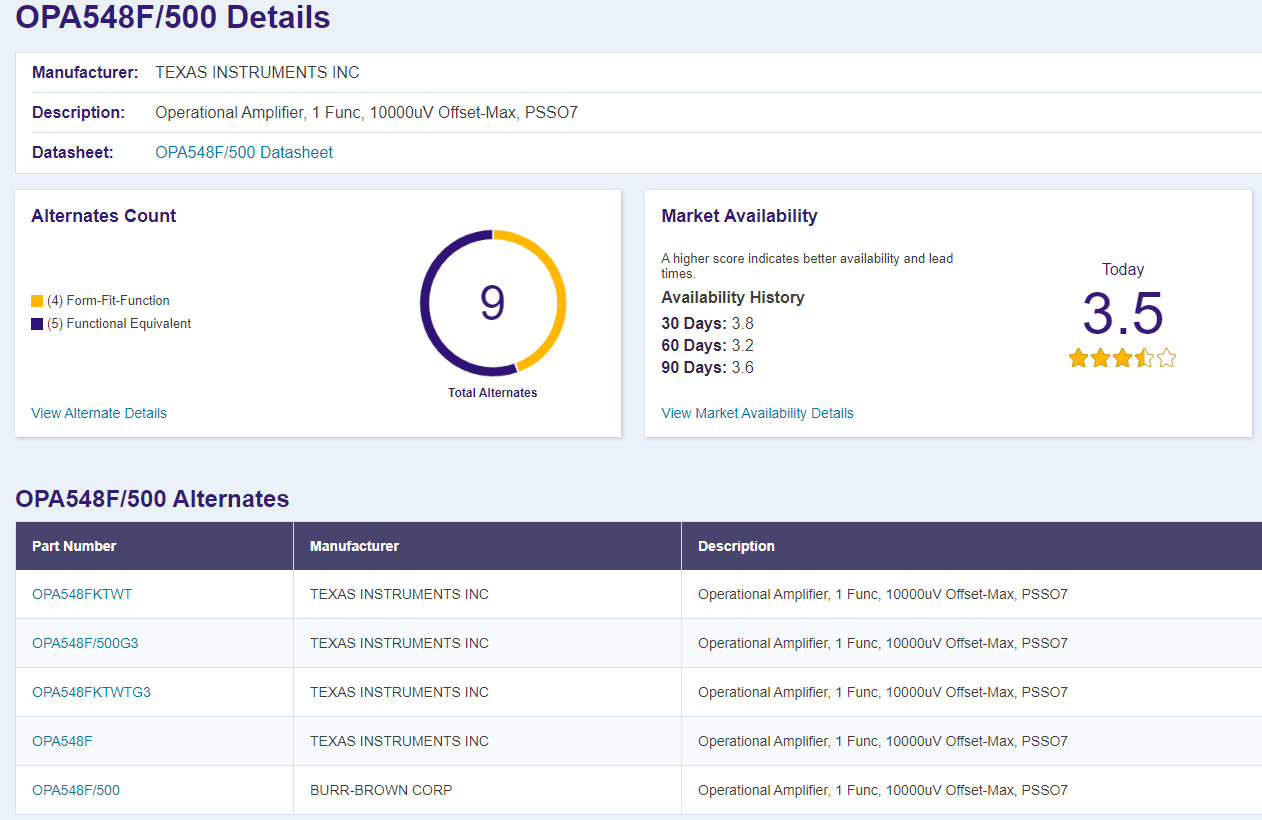
Task: Click the OPA548F/500 Details page heading
Action: [x=173, y=17]
